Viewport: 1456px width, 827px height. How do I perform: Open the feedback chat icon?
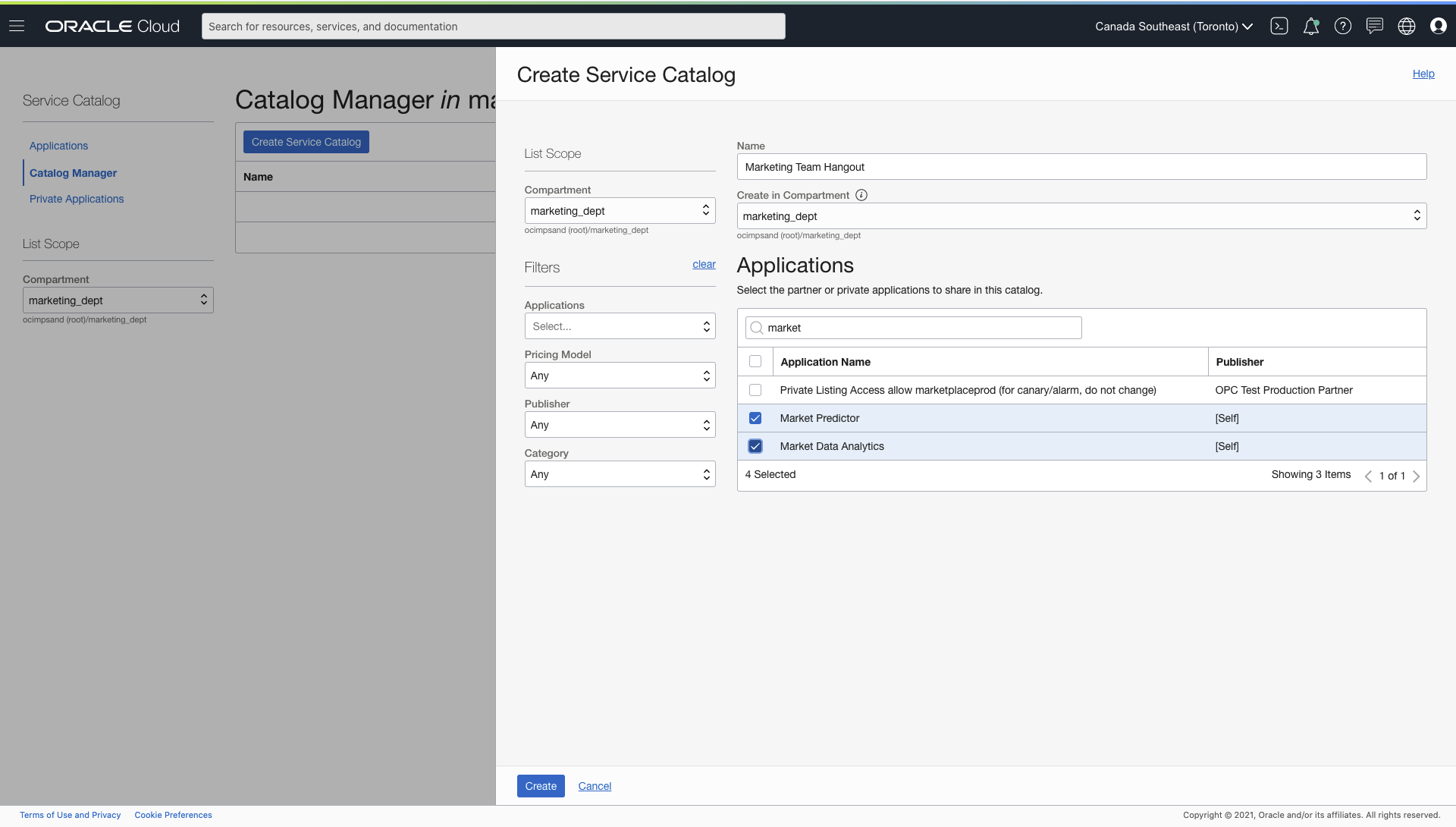[1375, 26]
